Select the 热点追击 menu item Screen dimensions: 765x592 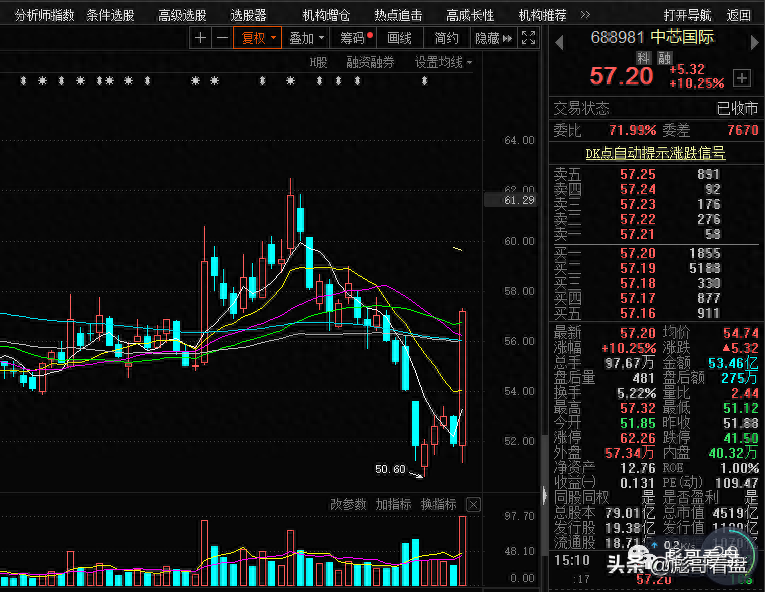click(398, 15)
